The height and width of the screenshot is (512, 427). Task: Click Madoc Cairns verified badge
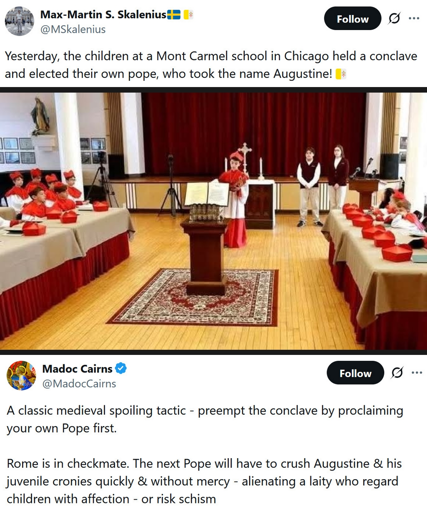coord(121,368)
